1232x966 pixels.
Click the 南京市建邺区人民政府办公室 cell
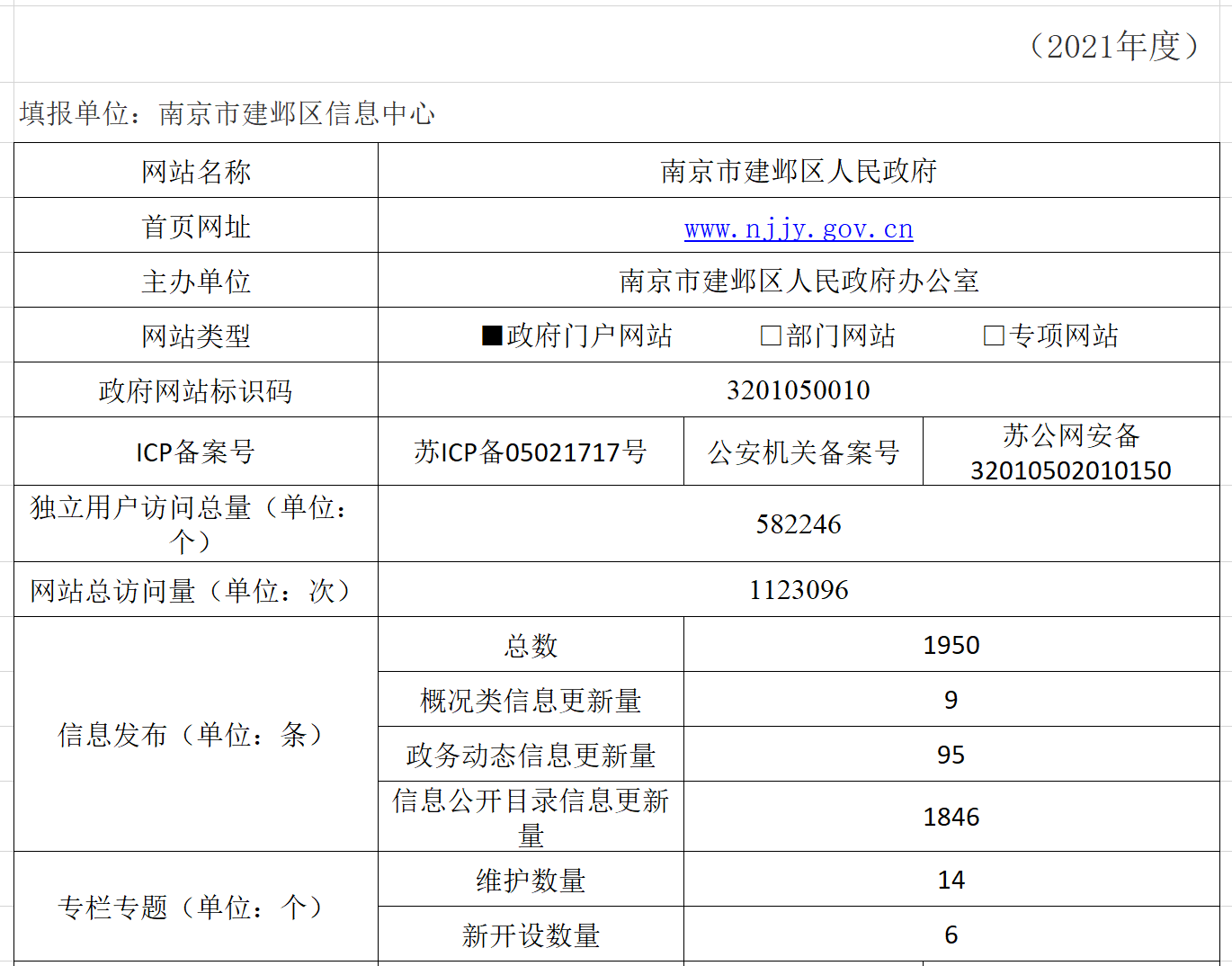click(x=799, y=281)
